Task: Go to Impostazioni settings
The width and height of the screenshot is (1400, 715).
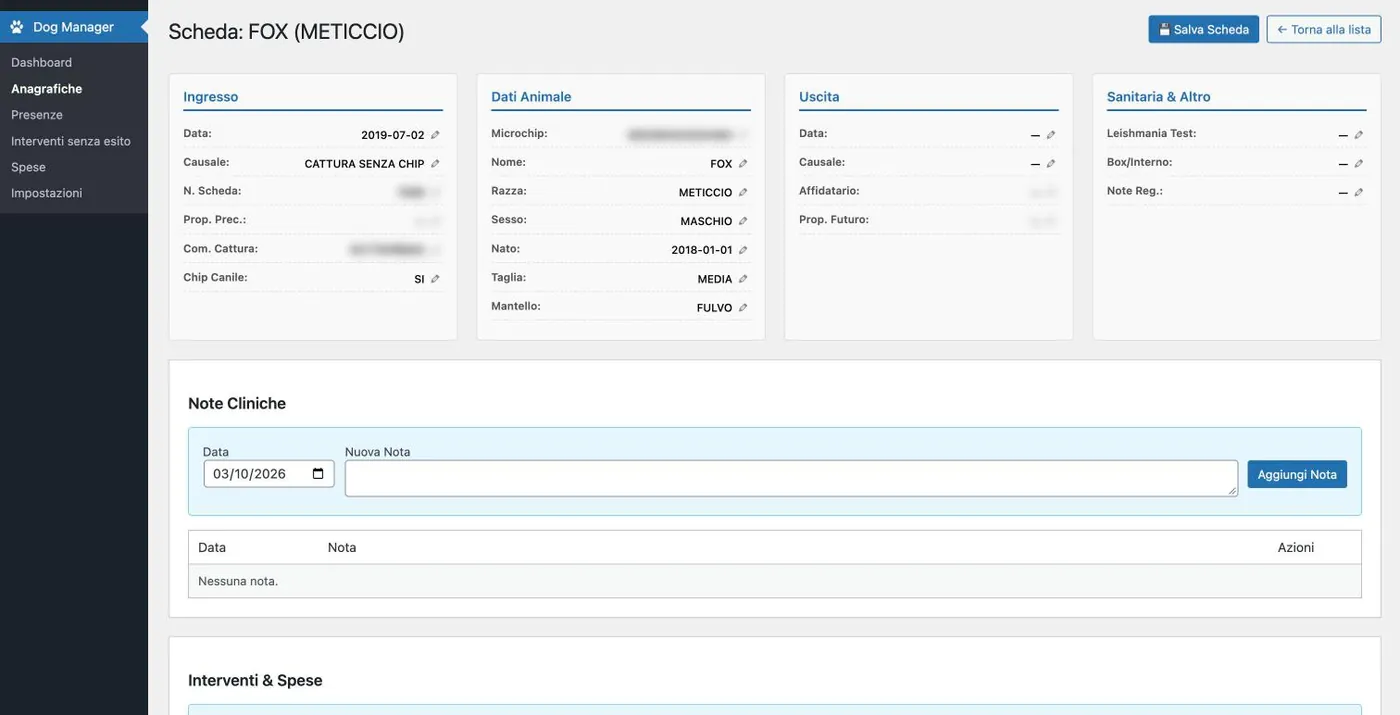Action: point(46,193)
